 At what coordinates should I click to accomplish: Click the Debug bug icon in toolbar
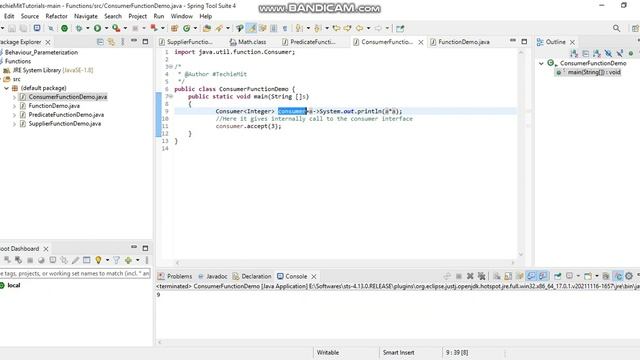pos(79,28)
